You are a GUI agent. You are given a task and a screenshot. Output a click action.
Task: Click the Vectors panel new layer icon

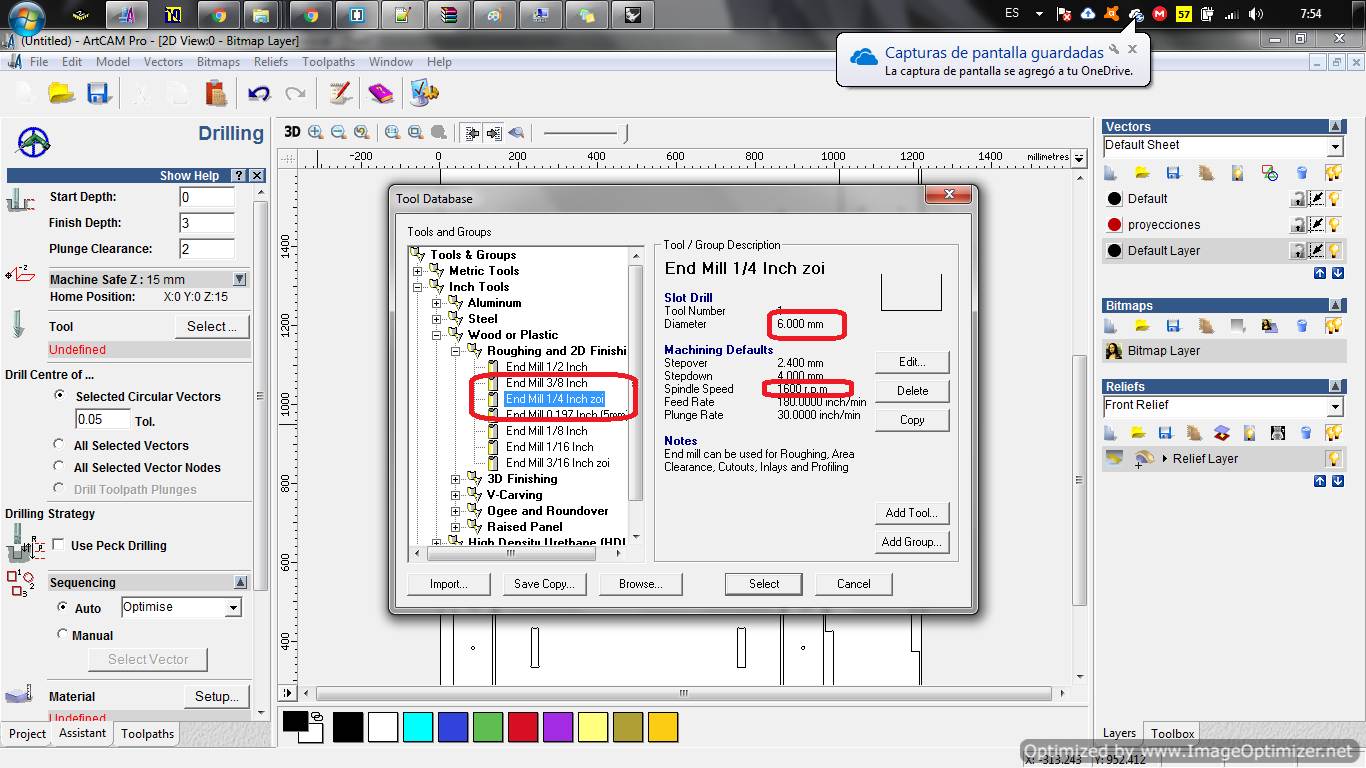pyautogui.click(x=1111, y=173)
